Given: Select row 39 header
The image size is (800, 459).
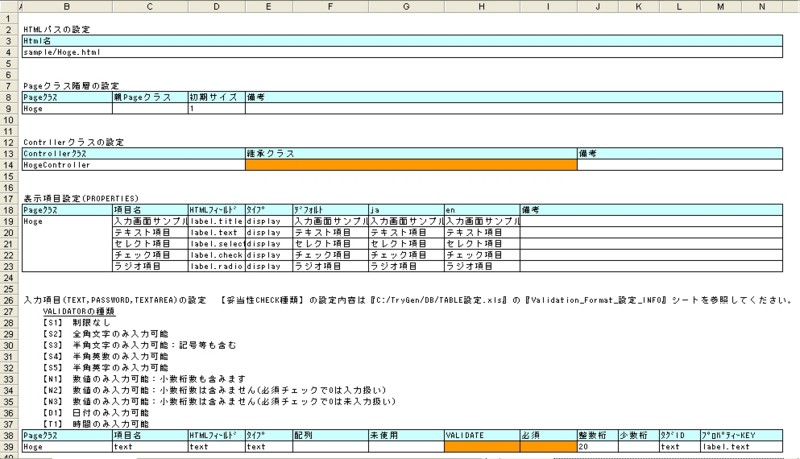Looking at the screenshot, I should [9, 447].
